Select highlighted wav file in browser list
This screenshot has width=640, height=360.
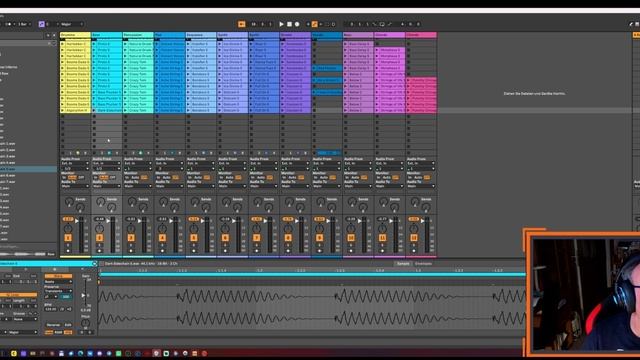28,169
